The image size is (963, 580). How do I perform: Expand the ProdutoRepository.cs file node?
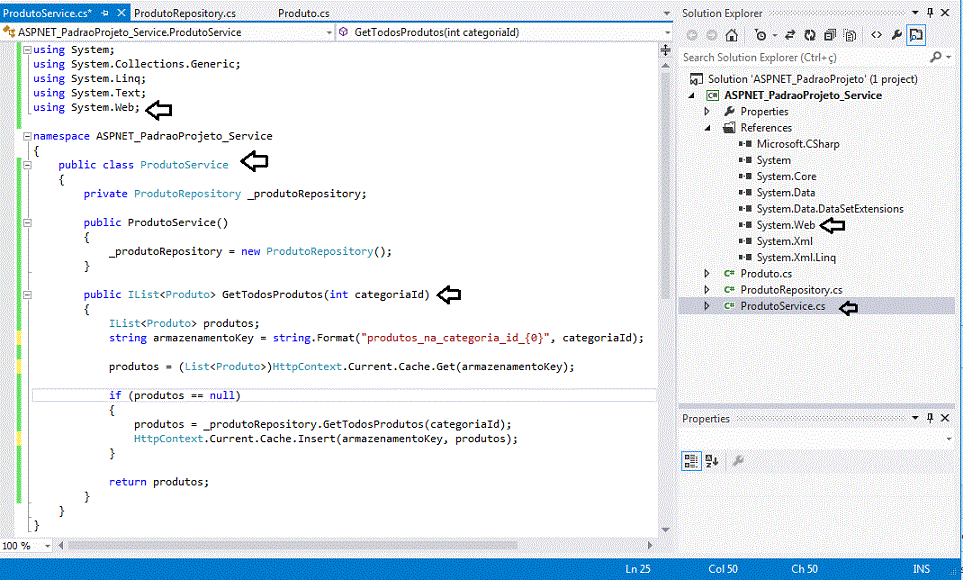[x=707, y=289]
